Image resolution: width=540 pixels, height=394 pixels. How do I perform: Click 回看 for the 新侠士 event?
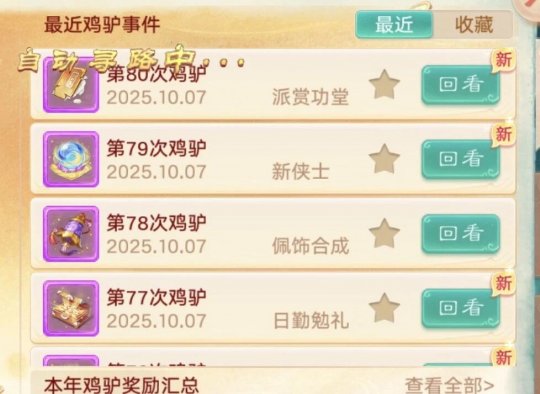461,159
